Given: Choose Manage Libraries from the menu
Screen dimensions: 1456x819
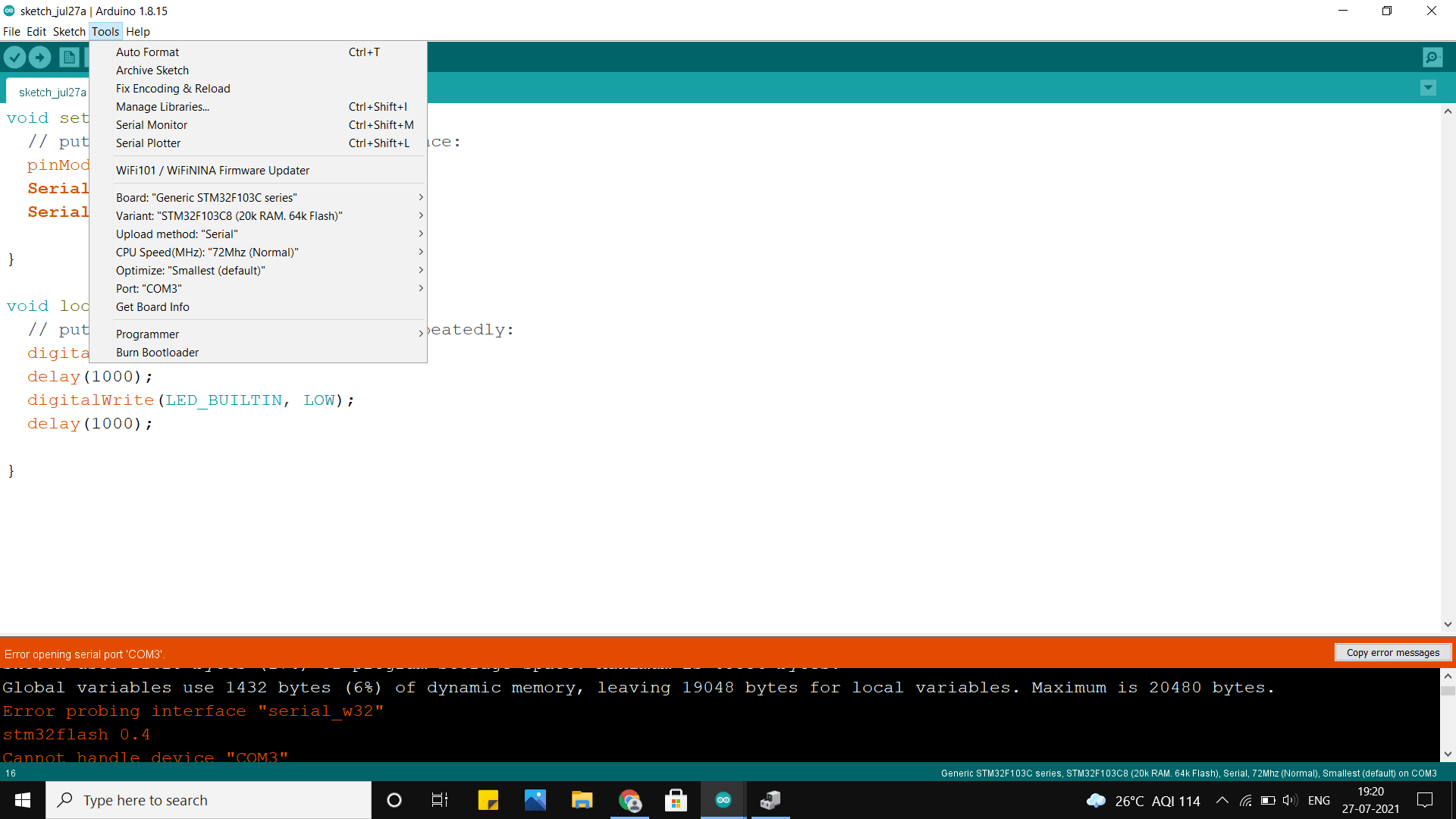Looking at the screenshot, I should click(162, 106).
